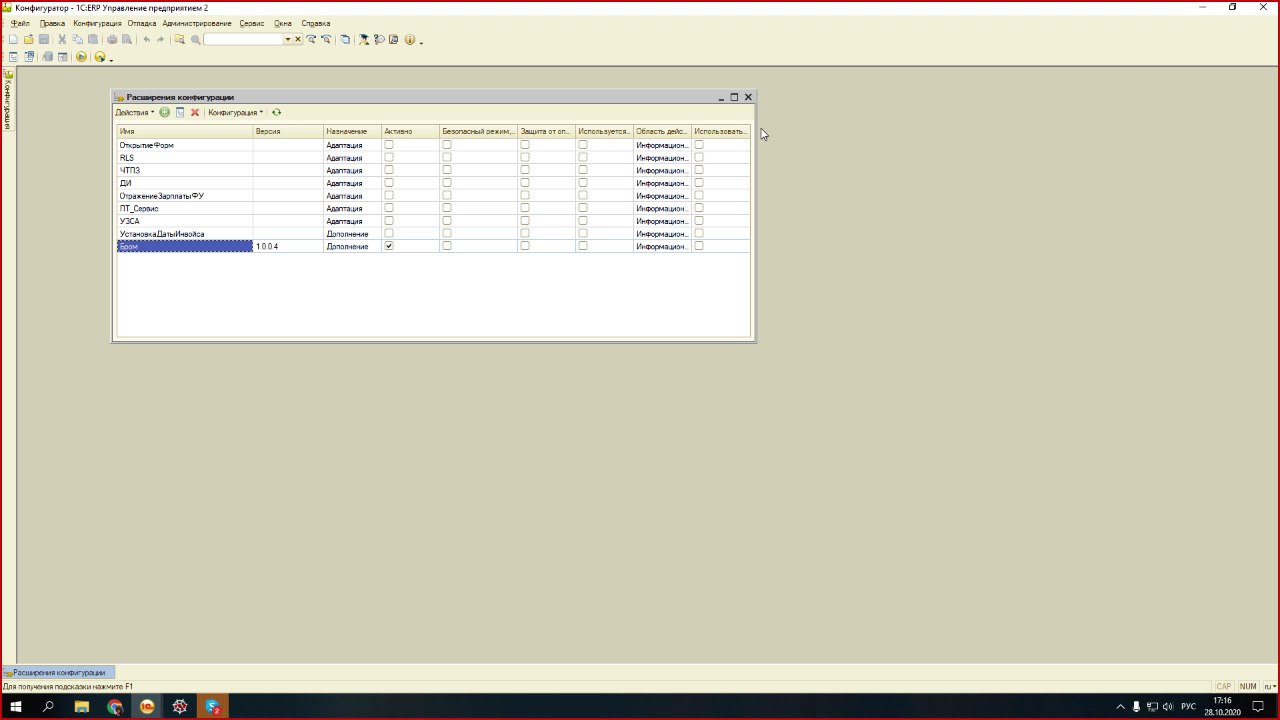Open the Конфигурация menu in menu bar
Screen dimensions: 1280x720
(x=97, y=23)
